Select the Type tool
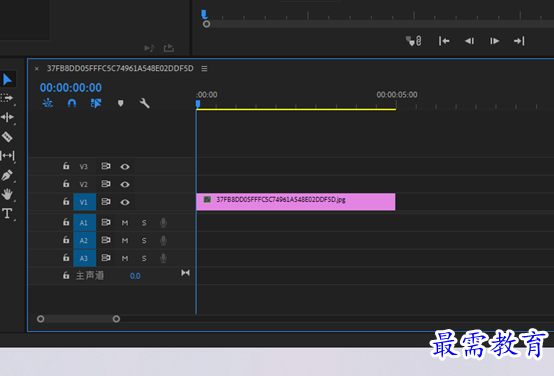 click(x=7, y=213)
